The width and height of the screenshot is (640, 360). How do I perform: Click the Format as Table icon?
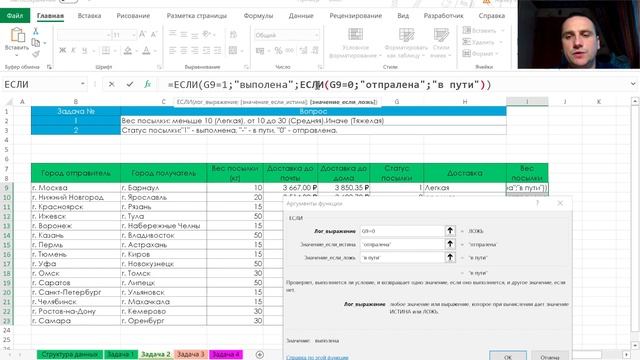(x=406, y=35)
